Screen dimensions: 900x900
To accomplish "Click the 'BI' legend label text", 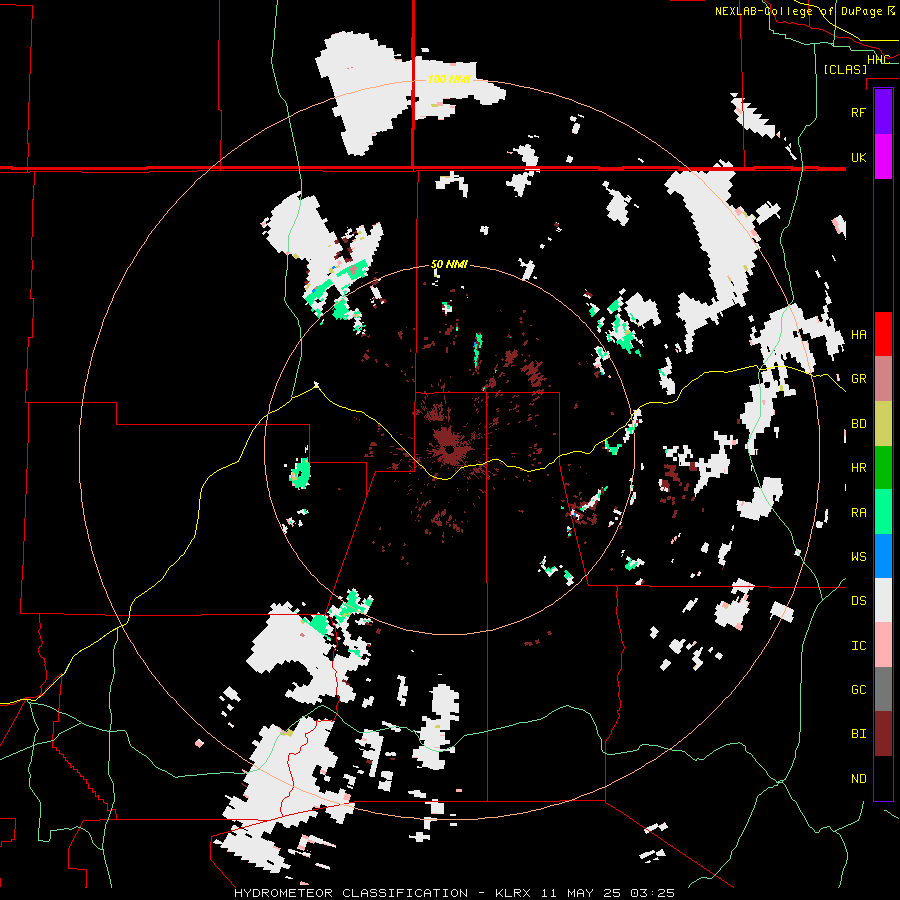I will 858,734.
